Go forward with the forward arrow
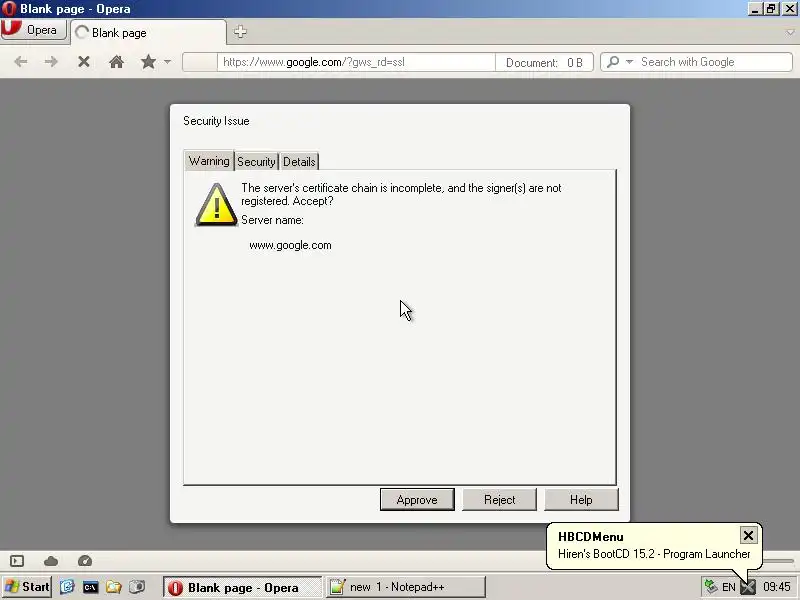Image resolution: width=800 pixels, height=600 pixels. pos(51,62)
